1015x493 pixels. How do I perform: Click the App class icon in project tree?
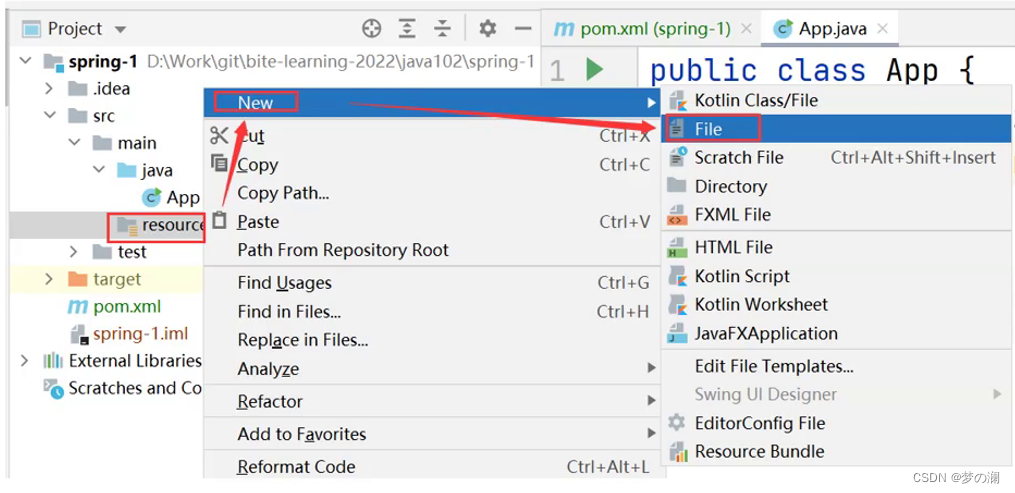(x=151, y=197)
